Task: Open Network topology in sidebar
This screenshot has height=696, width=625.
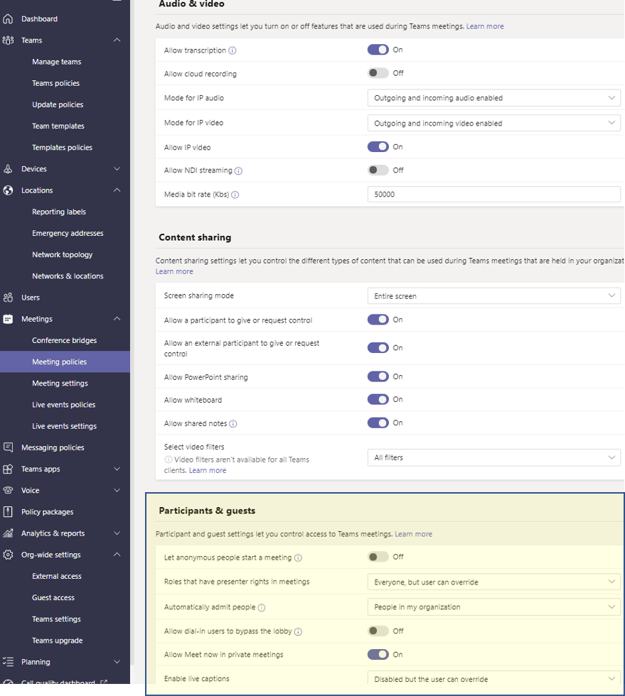Action: (x=62, y=255)
